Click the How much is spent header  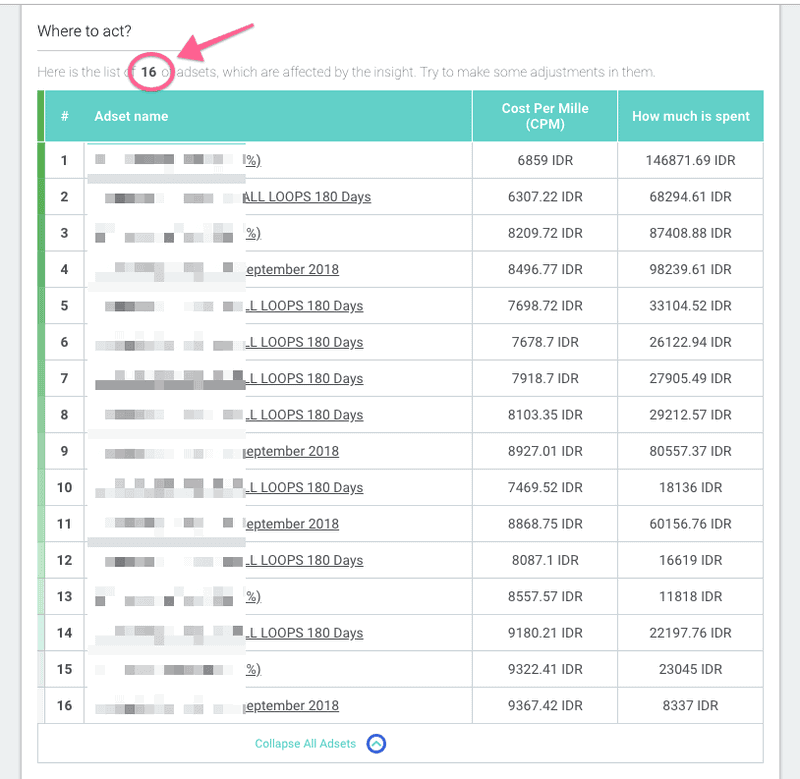tap(690, 116)
